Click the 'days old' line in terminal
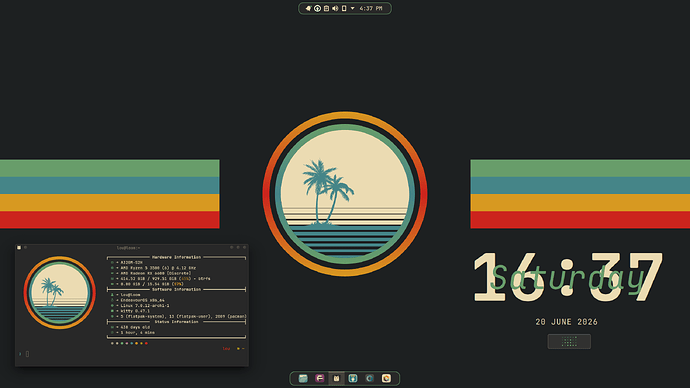Viewport: 690px width, 388px height. [x=131, y=327]
